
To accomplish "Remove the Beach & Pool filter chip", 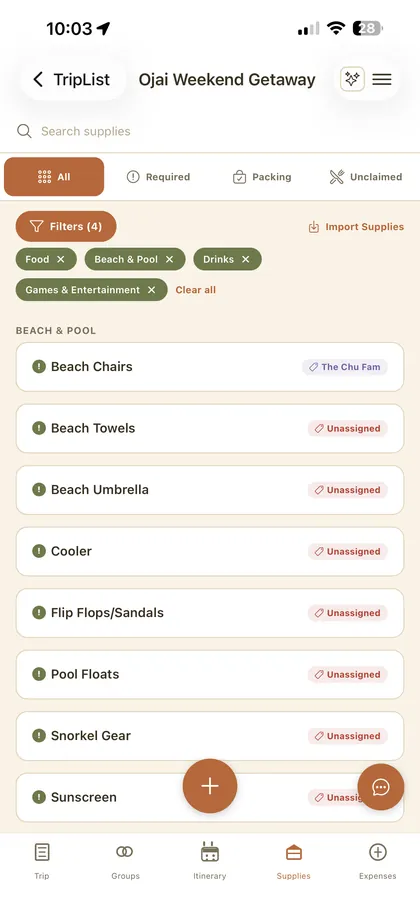I will 169,259.
